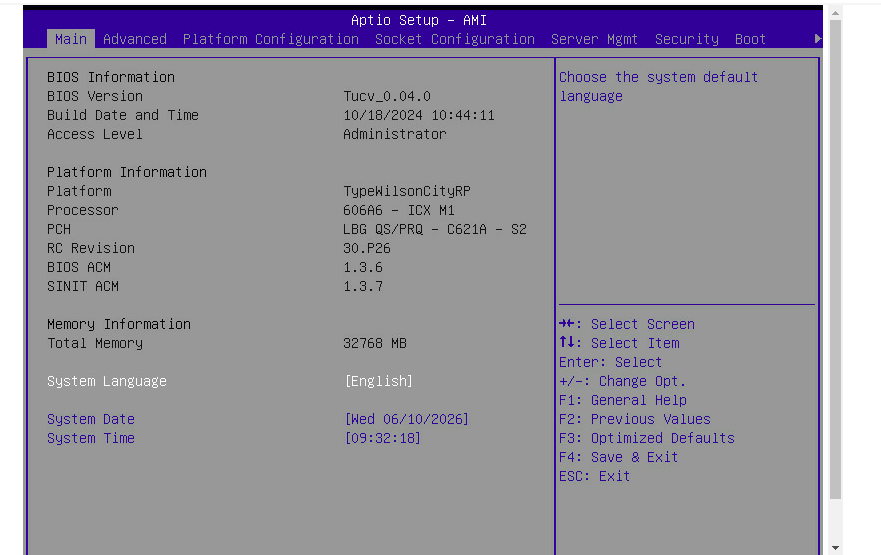The height and width of the screenshot is (555, 881).
Task: Click the Aptio Setup - AMI title
Action: [x=419, y=20]
